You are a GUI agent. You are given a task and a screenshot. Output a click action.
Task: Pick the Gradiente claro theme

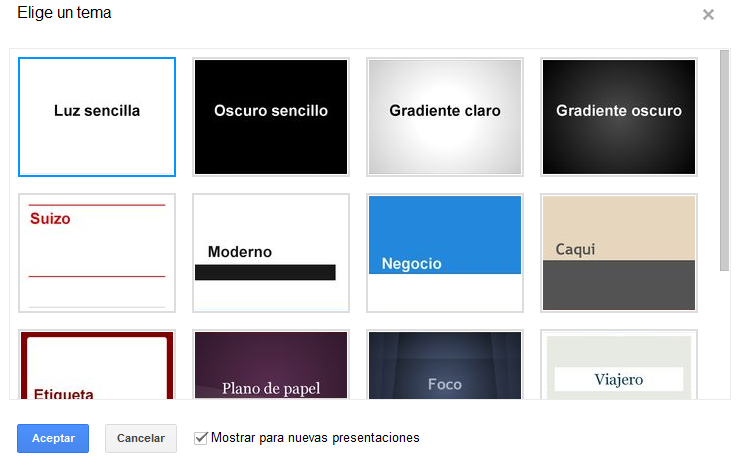[x=445, y=116]
